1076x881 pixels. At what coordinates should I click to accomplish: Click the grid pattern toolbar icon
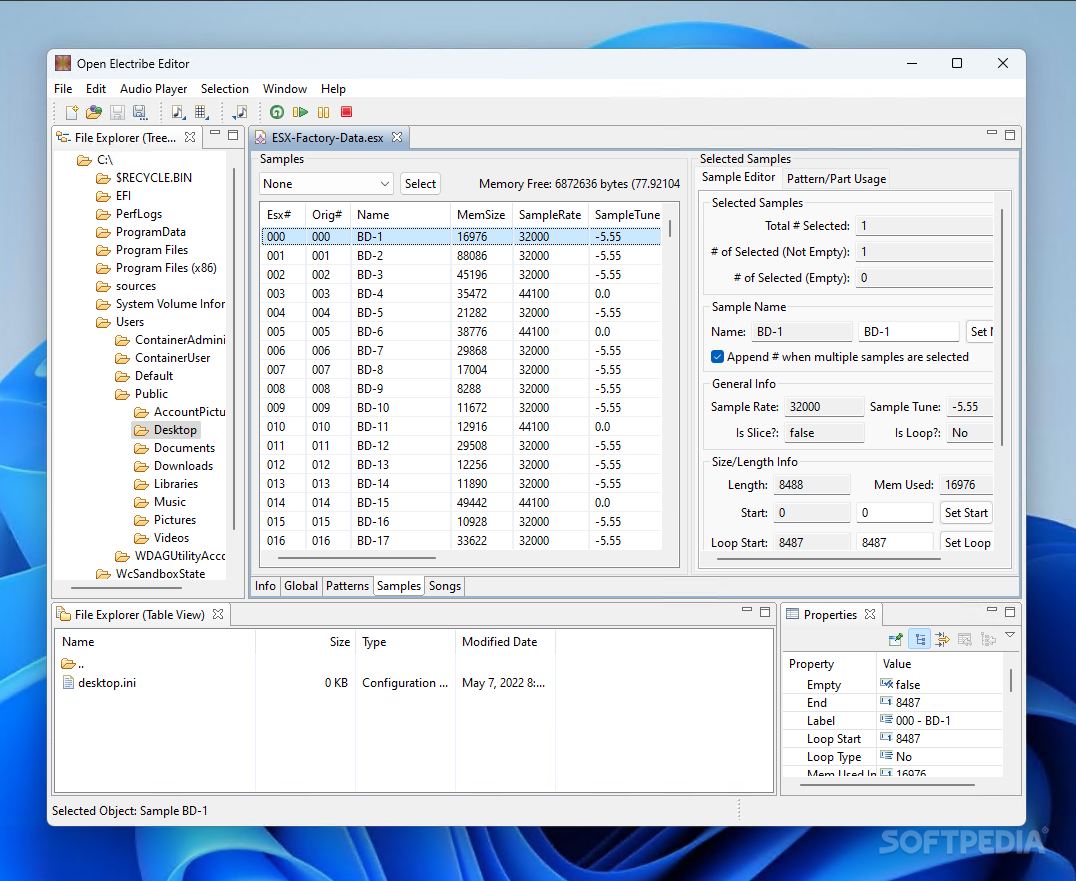(201, 112)
